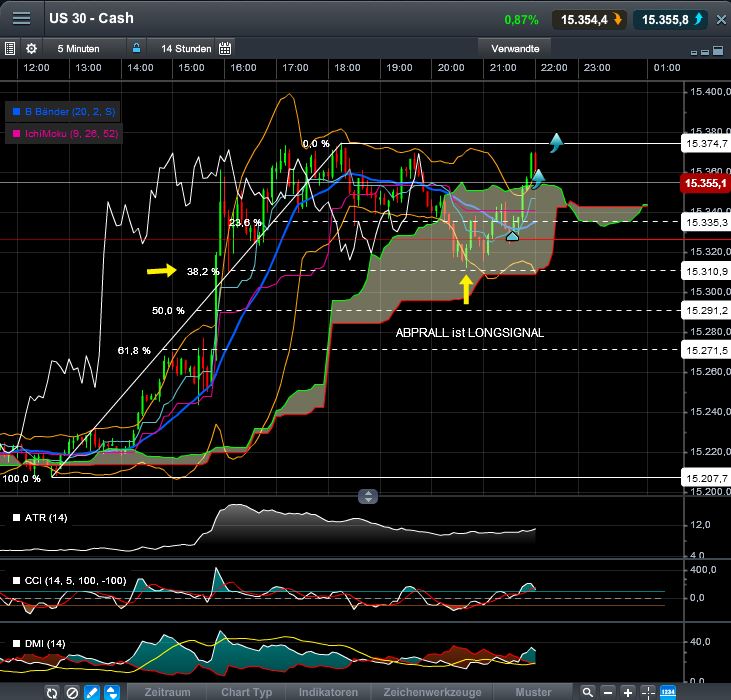Click the 15.335,3 price label
The image size is (731, 700).
coord(706,222)
